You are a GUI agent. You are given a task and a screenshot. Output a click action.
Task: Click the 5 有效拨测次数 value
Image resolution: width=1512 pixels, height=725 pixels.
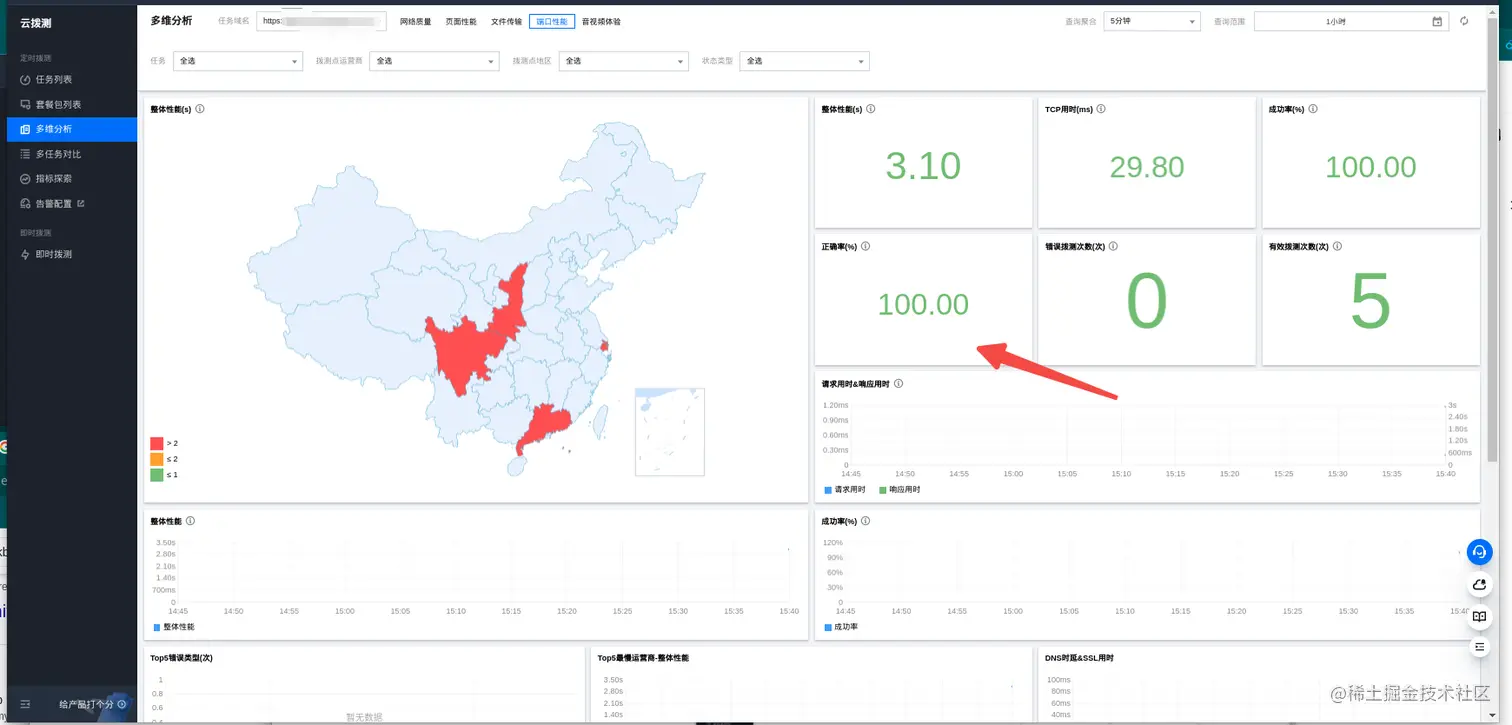[1371, 303]
